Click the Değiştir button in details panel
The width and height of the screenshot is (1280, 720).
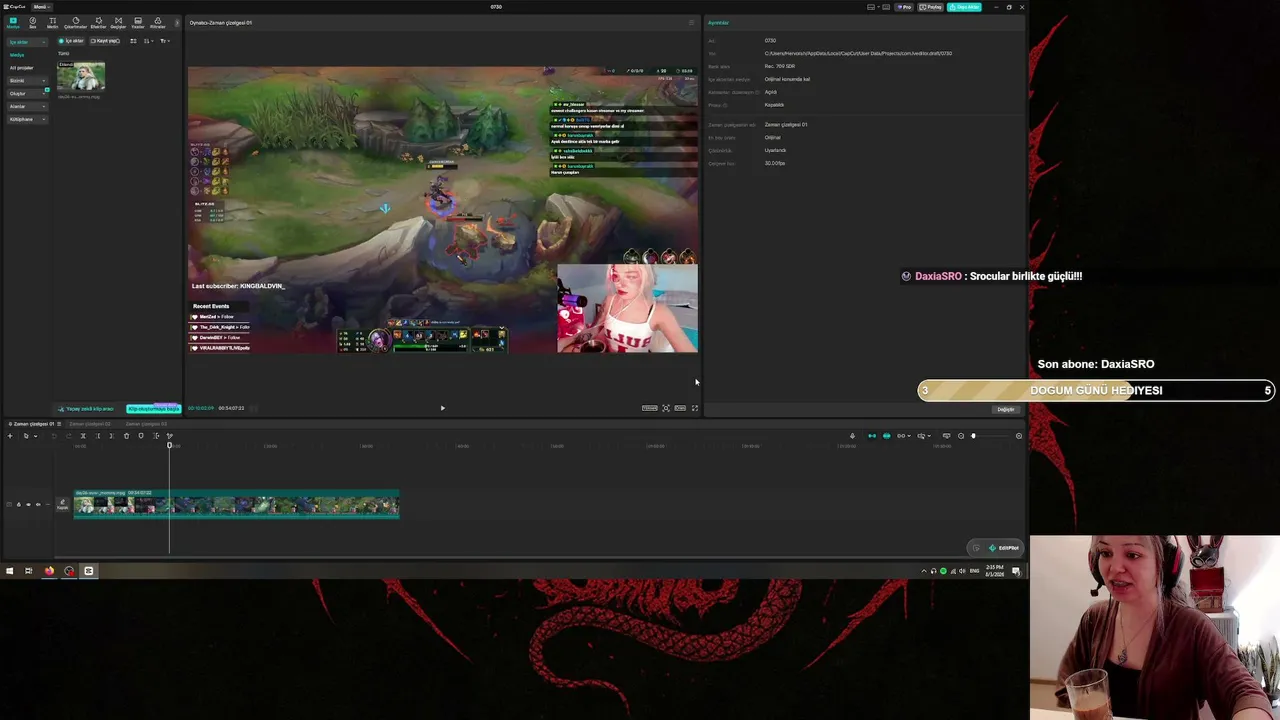[x=1006, y=409]
